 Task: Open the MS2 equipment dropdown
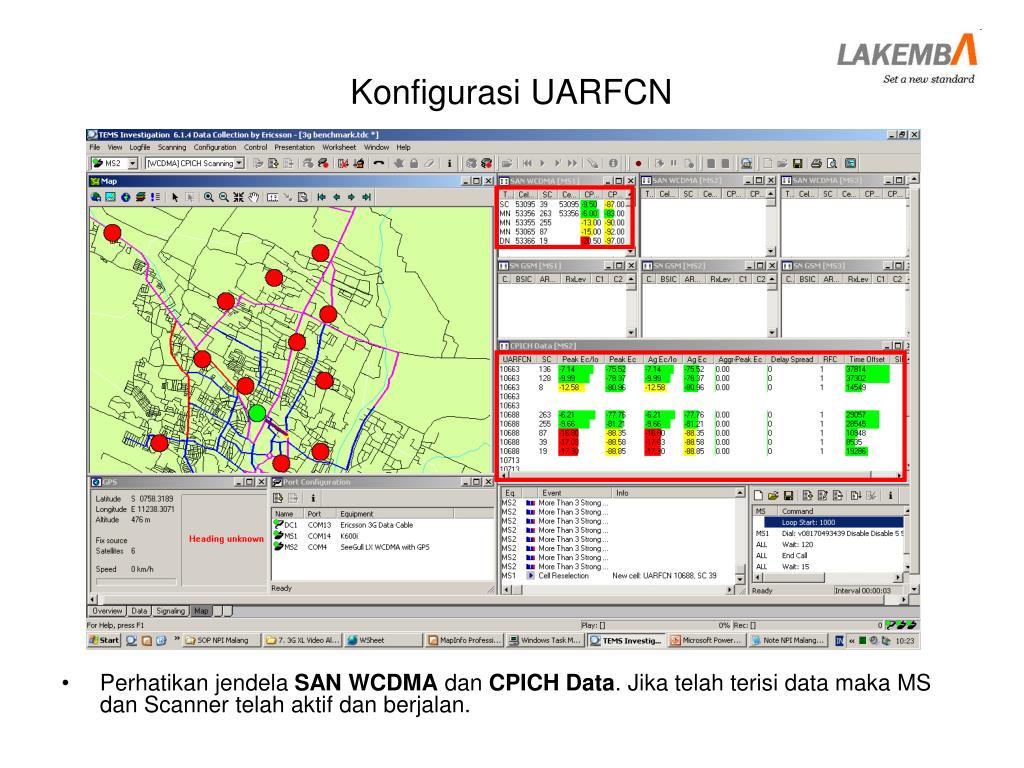132,163
